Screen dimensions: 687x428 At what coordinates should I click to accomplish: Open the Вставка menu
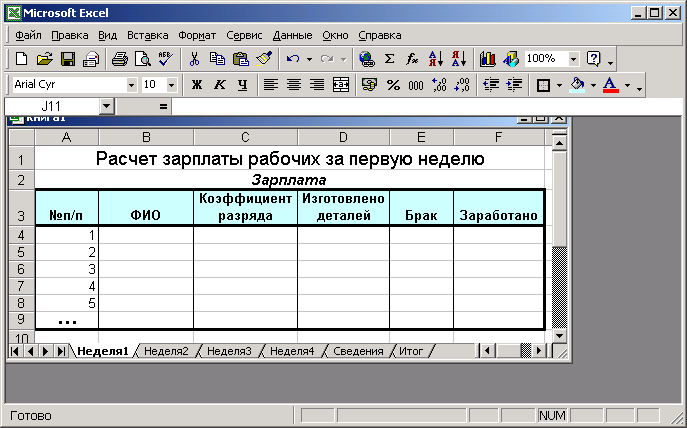(x=148, y=35)
